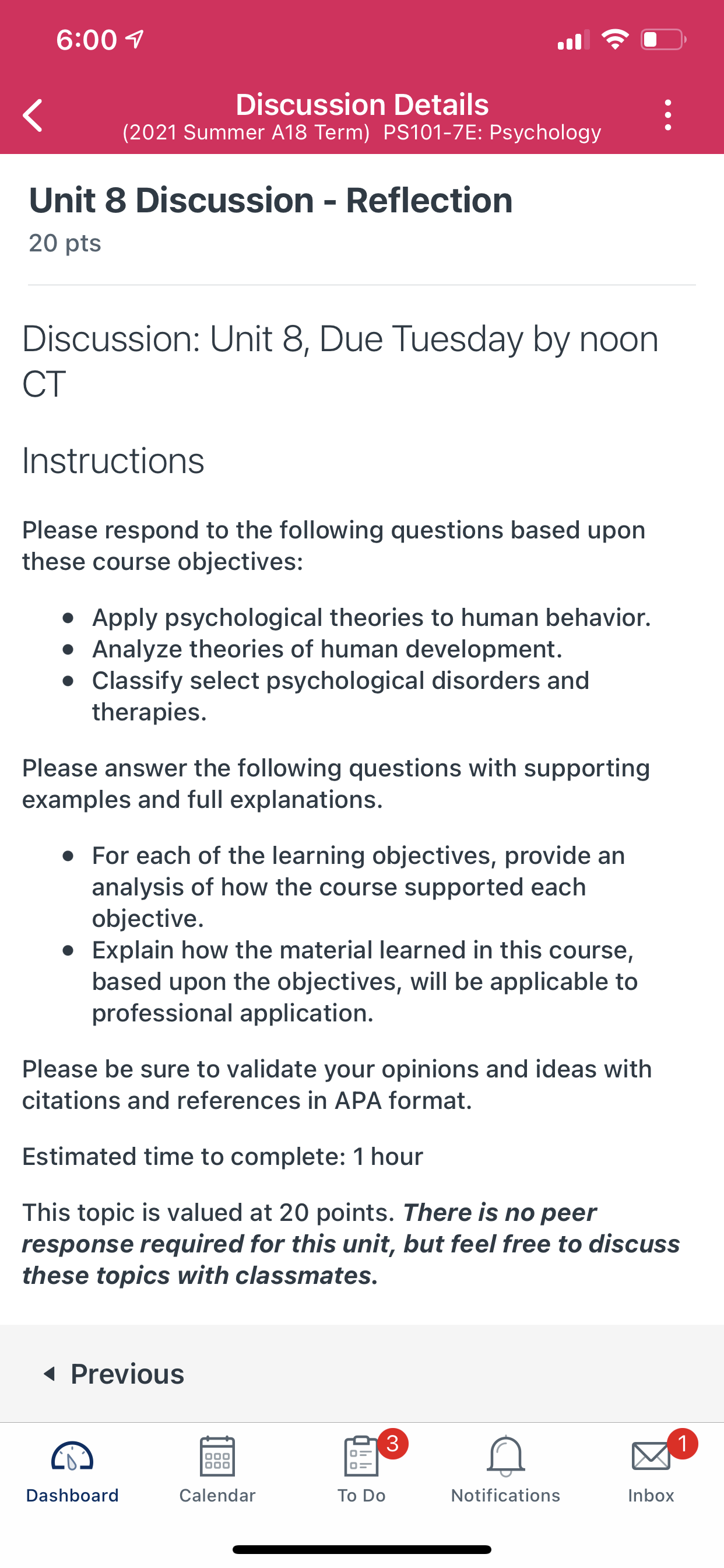Tap the Unit 8 Discussion - Reflection title
This screenshot has width=724, height=1568.
(270, 200)
